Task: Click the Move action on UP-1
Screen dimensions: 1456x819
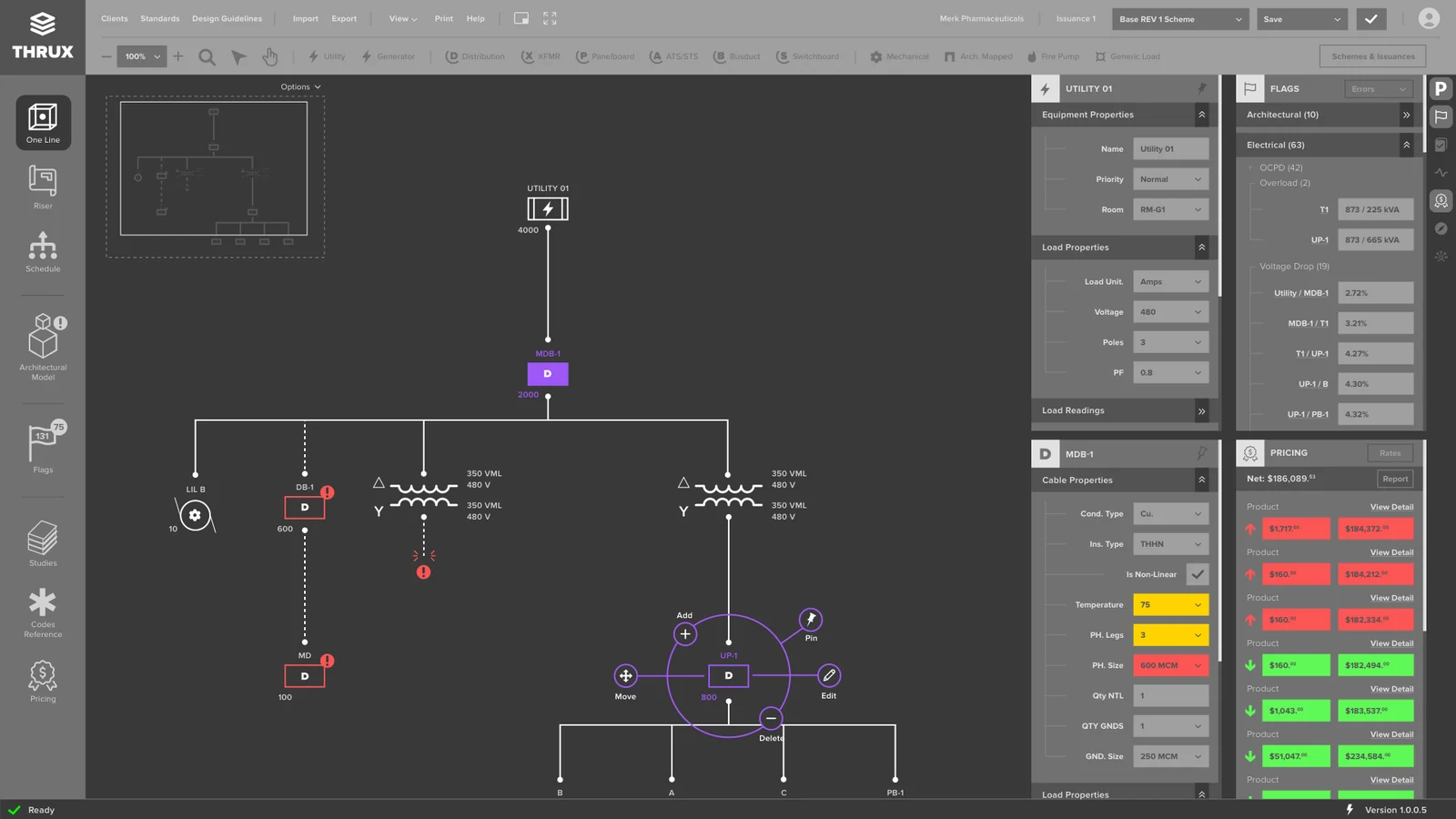Action: coord(625,676)
